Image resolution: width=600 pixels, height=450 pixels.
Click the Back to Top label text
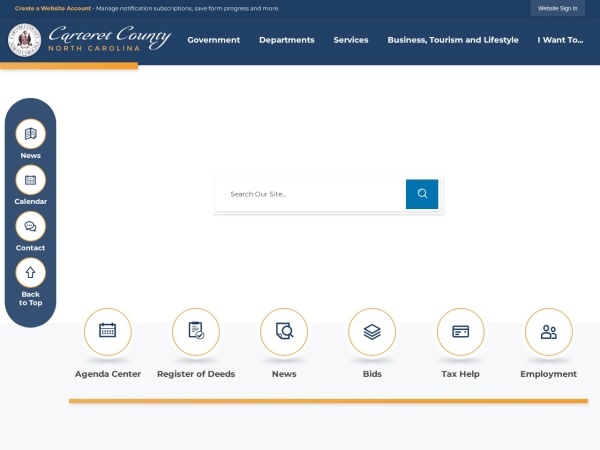[x=31, y=298]
